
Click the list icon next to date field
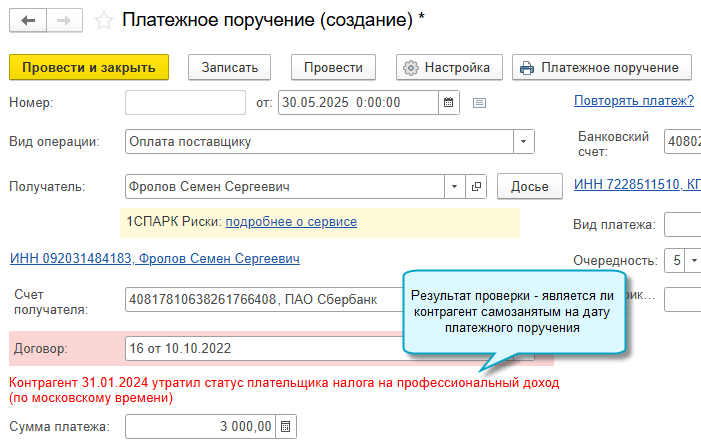click(x=479, y=102)
